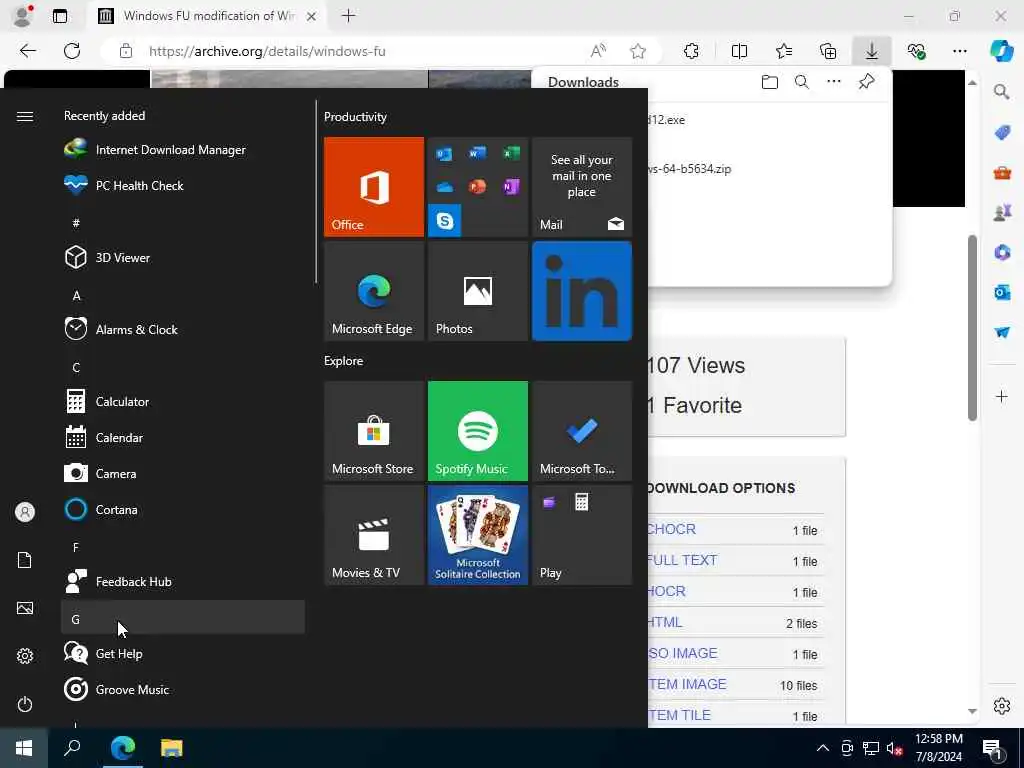Expand the Start menu hamburger
Image resolution: width=1024 pixels, height=768 pixels.
(25, 116)
